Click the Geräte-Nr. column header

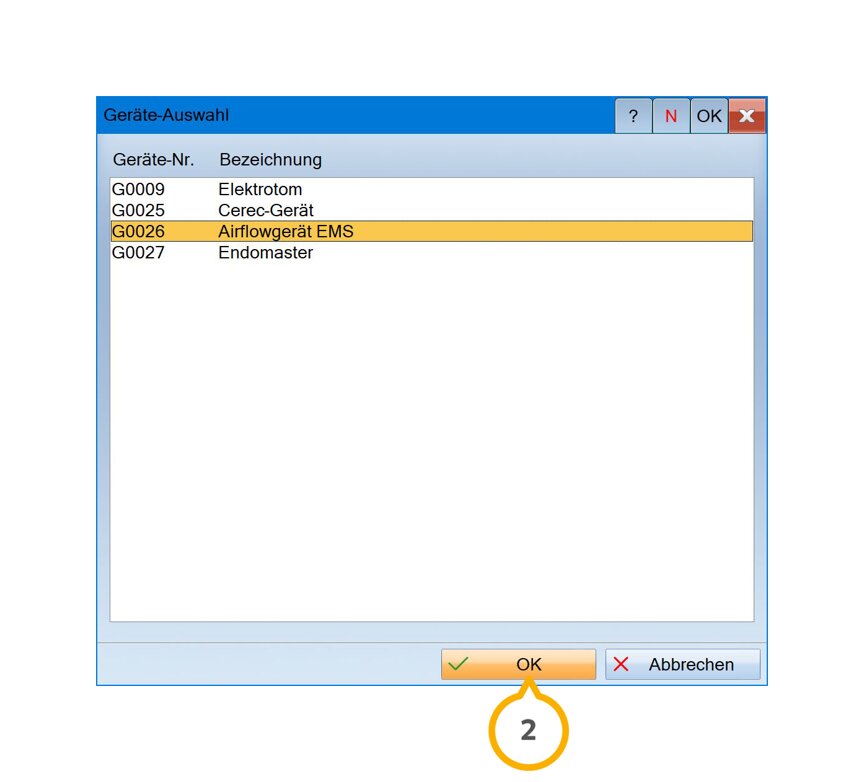153,160
